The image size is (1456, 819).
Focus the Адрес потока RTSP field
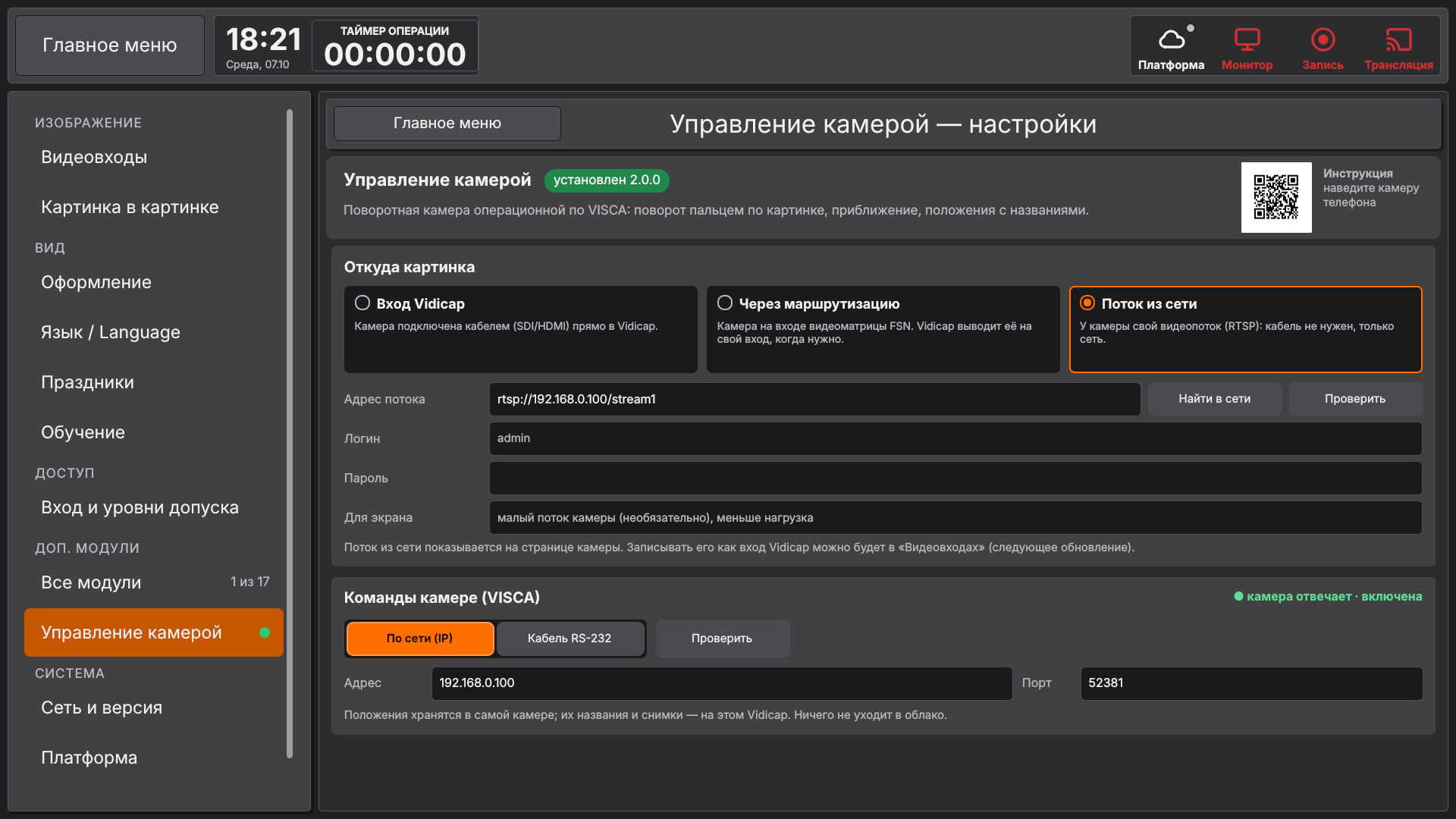[814, 399]
